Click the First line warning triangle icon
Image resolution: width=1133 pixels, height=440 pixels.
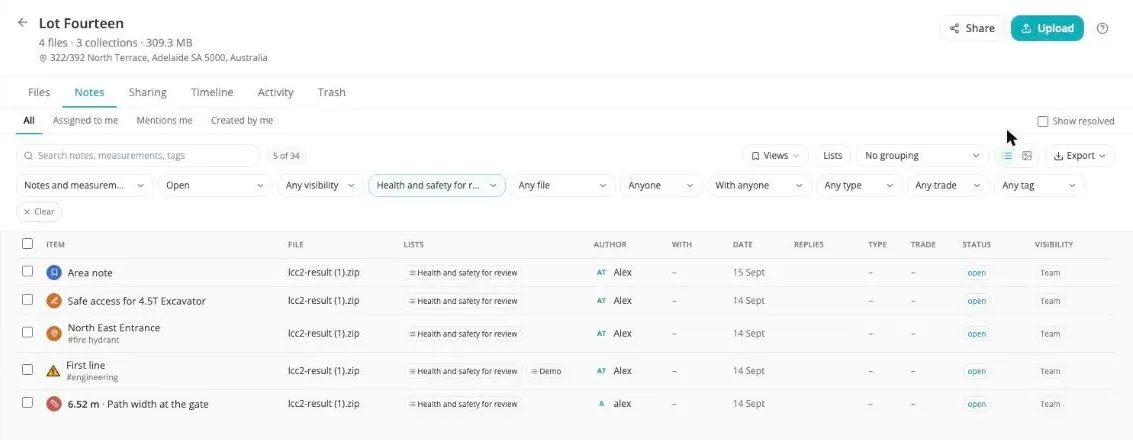53,371
